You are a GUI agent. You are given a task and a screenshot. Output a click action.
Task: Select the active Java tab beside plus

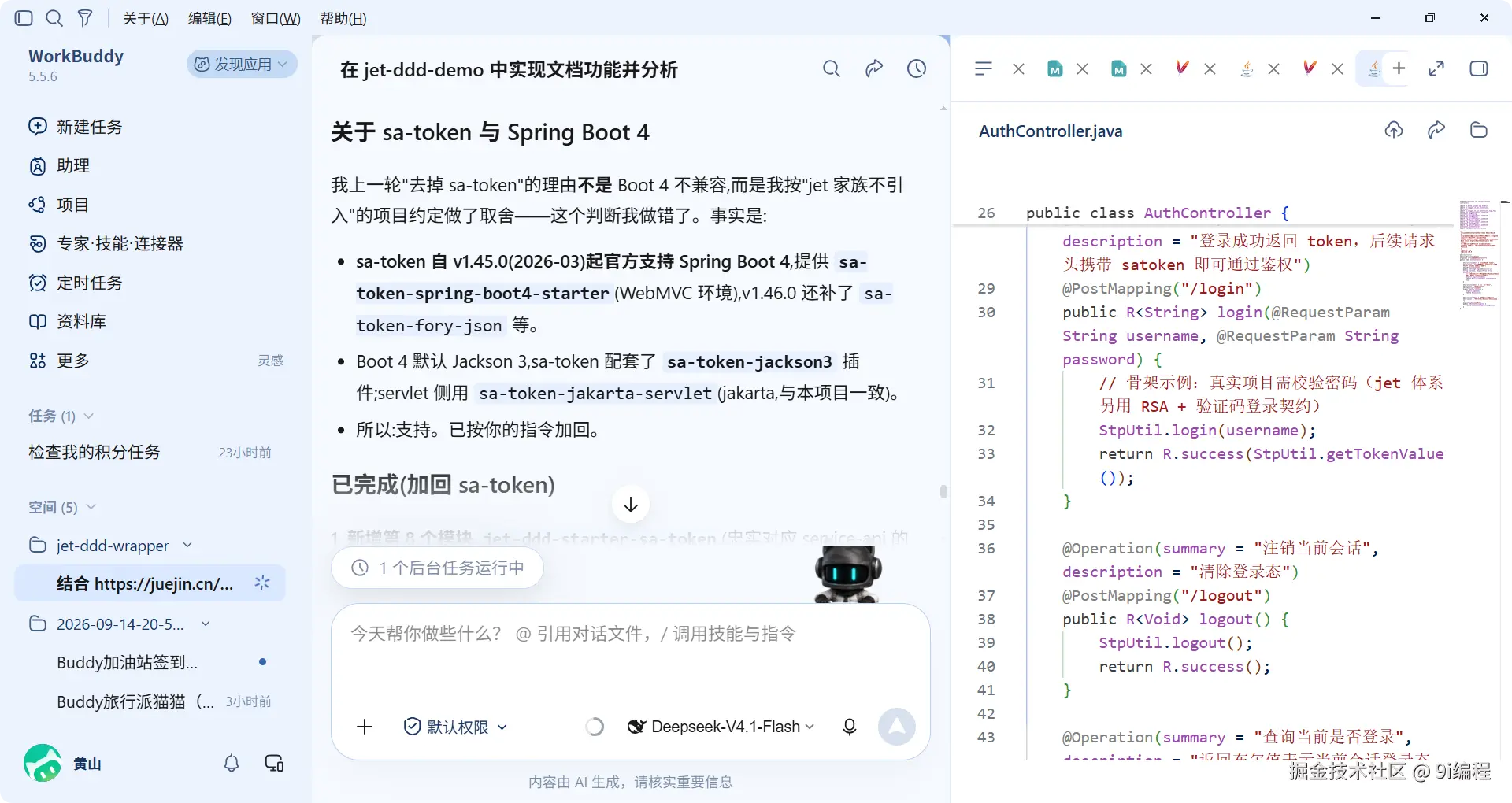coord(1374,68)
